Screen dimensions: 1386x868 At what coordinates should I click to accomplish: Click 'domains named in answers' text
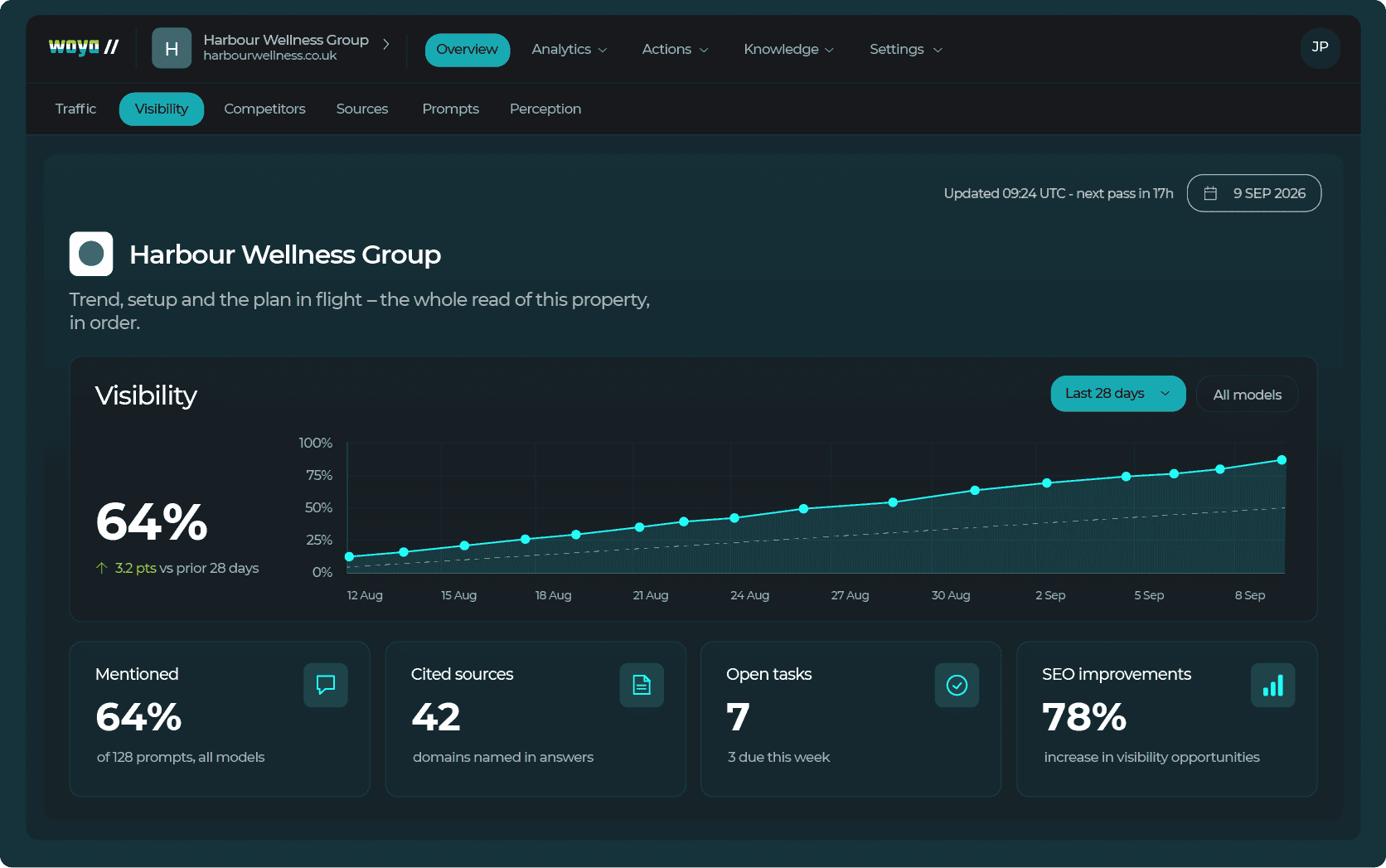pos(503,757)
